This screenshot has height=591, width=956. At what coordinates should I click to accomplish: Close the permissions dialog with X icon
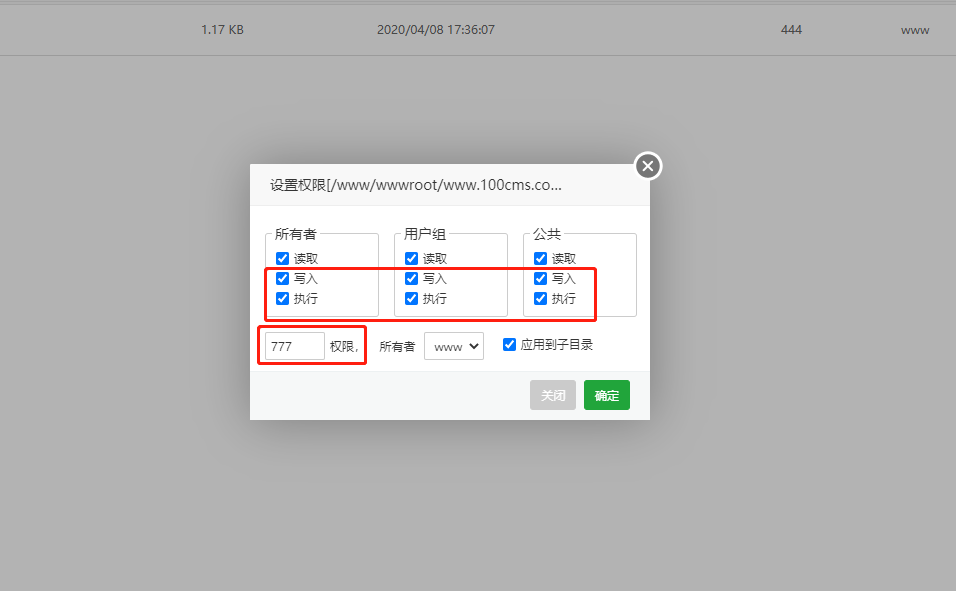click(x=648, y=166)
